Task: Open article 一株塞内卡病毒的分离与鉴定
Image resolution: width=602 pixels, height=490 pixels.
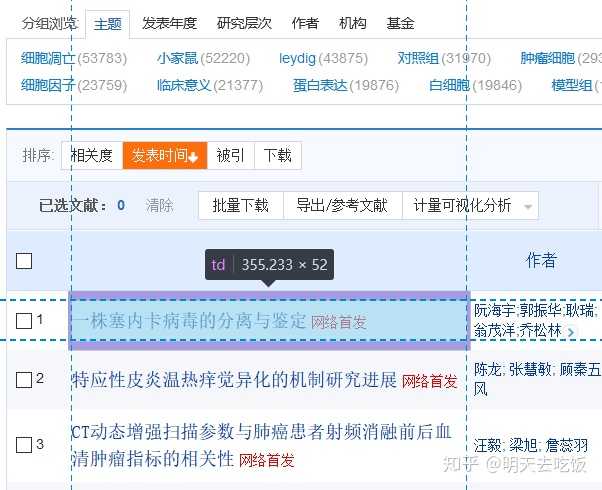Action: pyautogui.click(x=189, y=321)
